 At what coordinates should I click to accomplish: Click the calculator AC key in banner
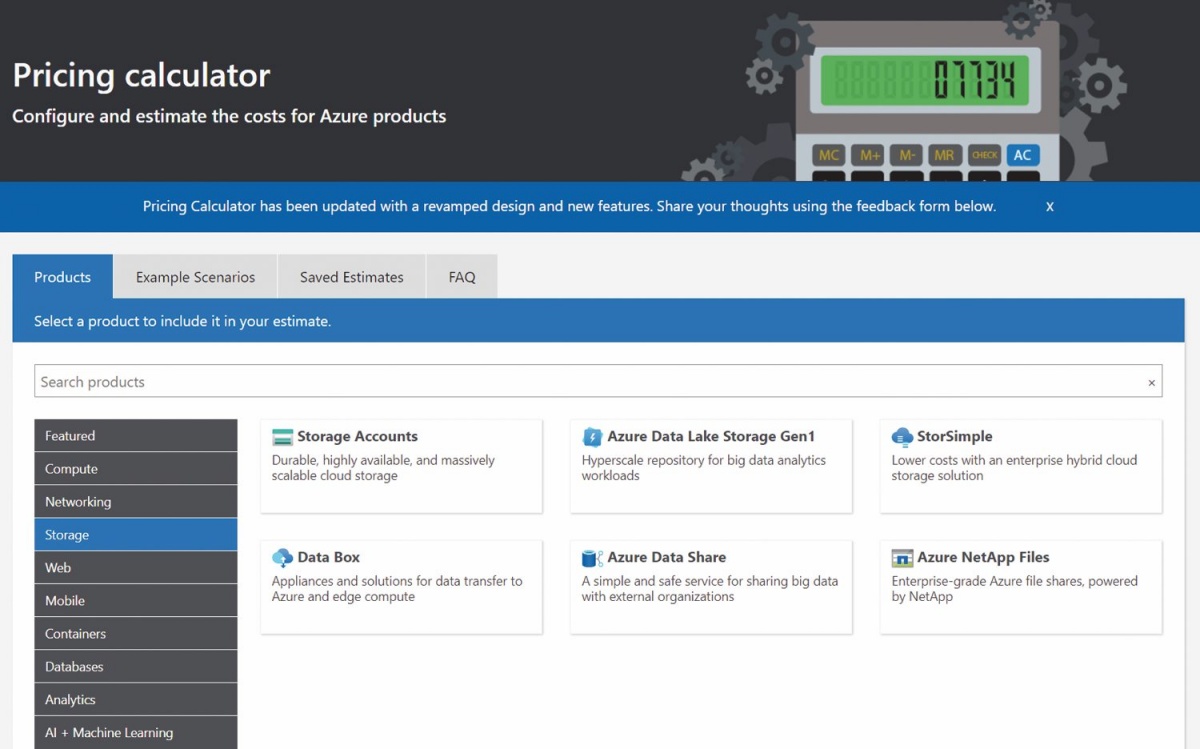[x=1022, y=156]
